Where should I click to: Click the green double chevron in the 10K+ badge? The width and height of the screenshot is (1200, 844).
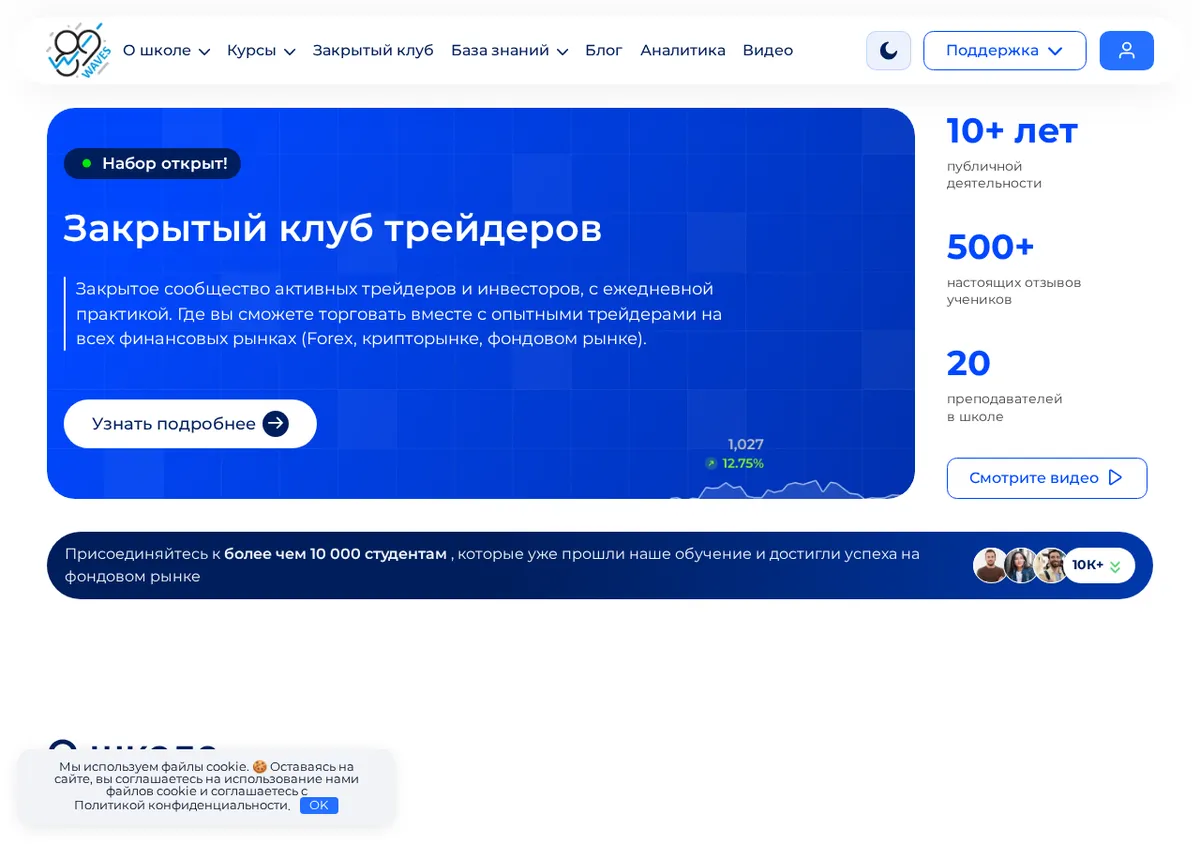[1115, 567]
